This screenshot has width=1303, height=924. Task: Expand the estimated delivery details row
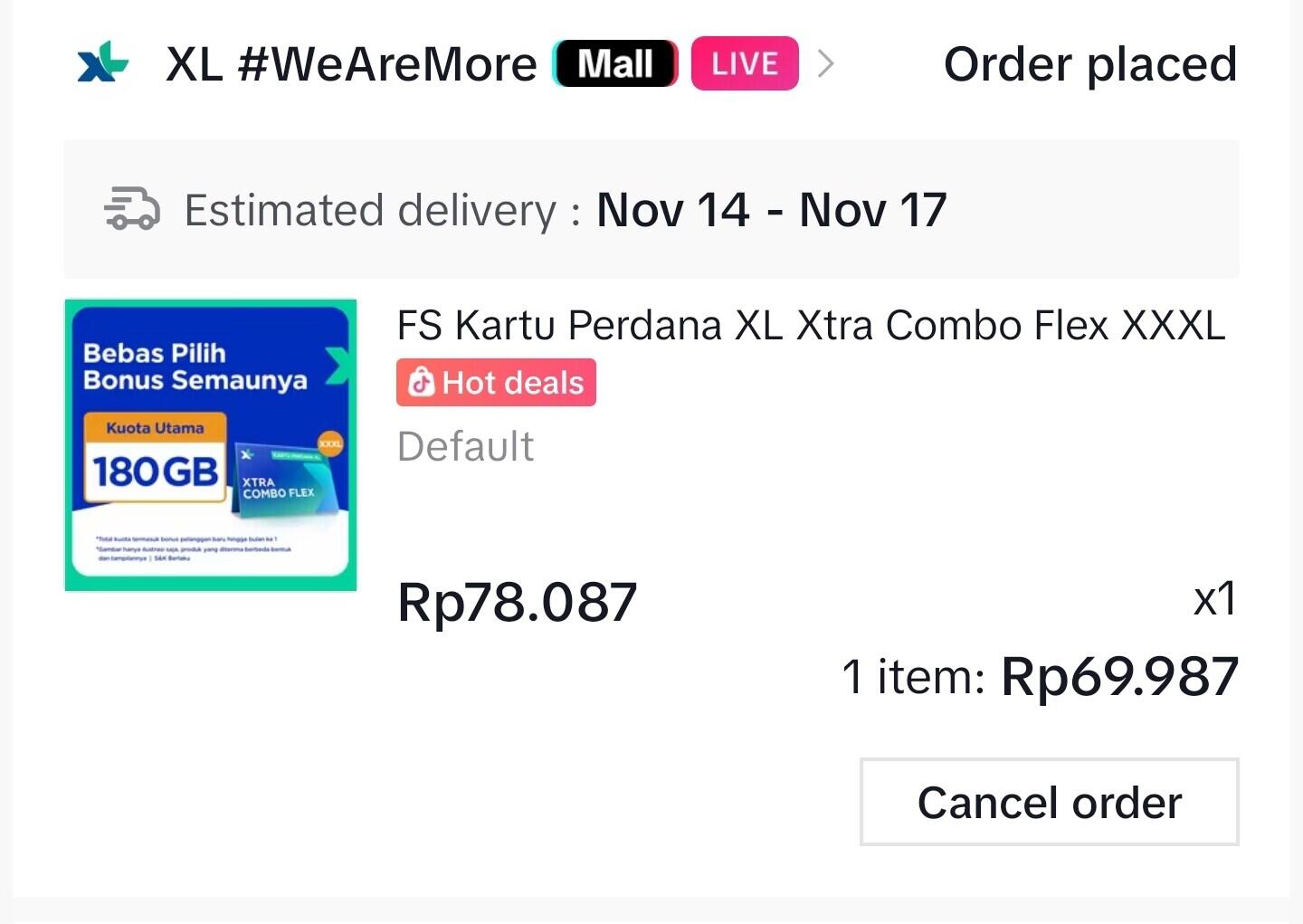(651, 209)
